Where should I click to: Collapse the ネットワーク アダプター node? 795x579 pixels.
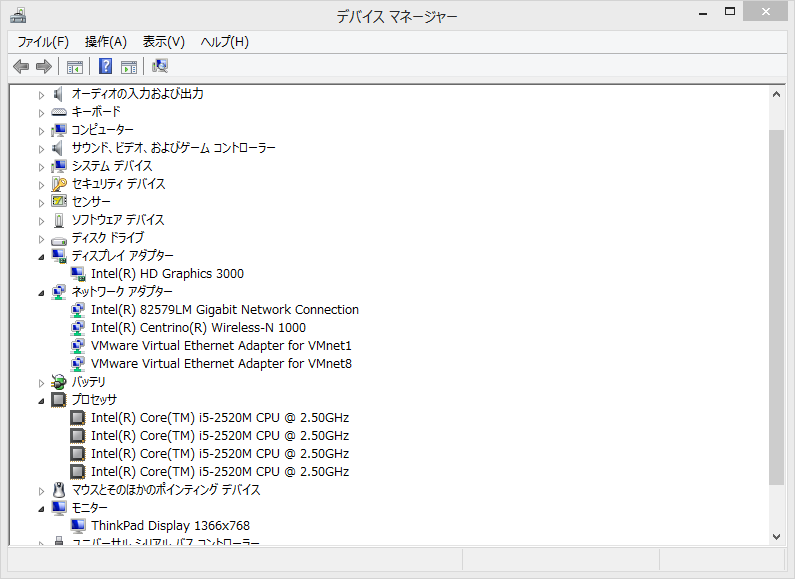(42, 293)
